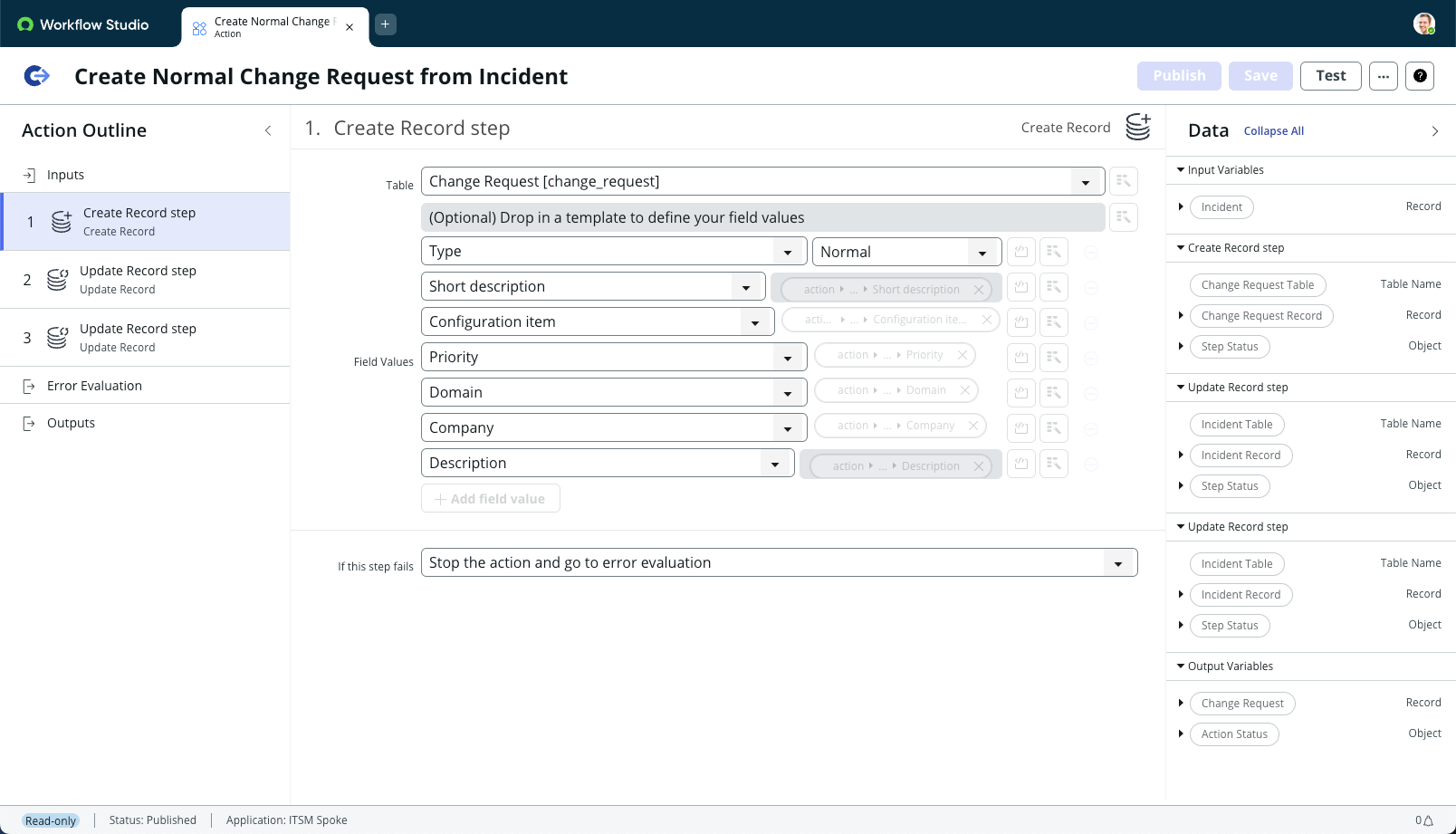Image resolution: width=1456 pixels, height=834 pixels.
Task: Select the Change Request Table pill
Action: 1257,285
